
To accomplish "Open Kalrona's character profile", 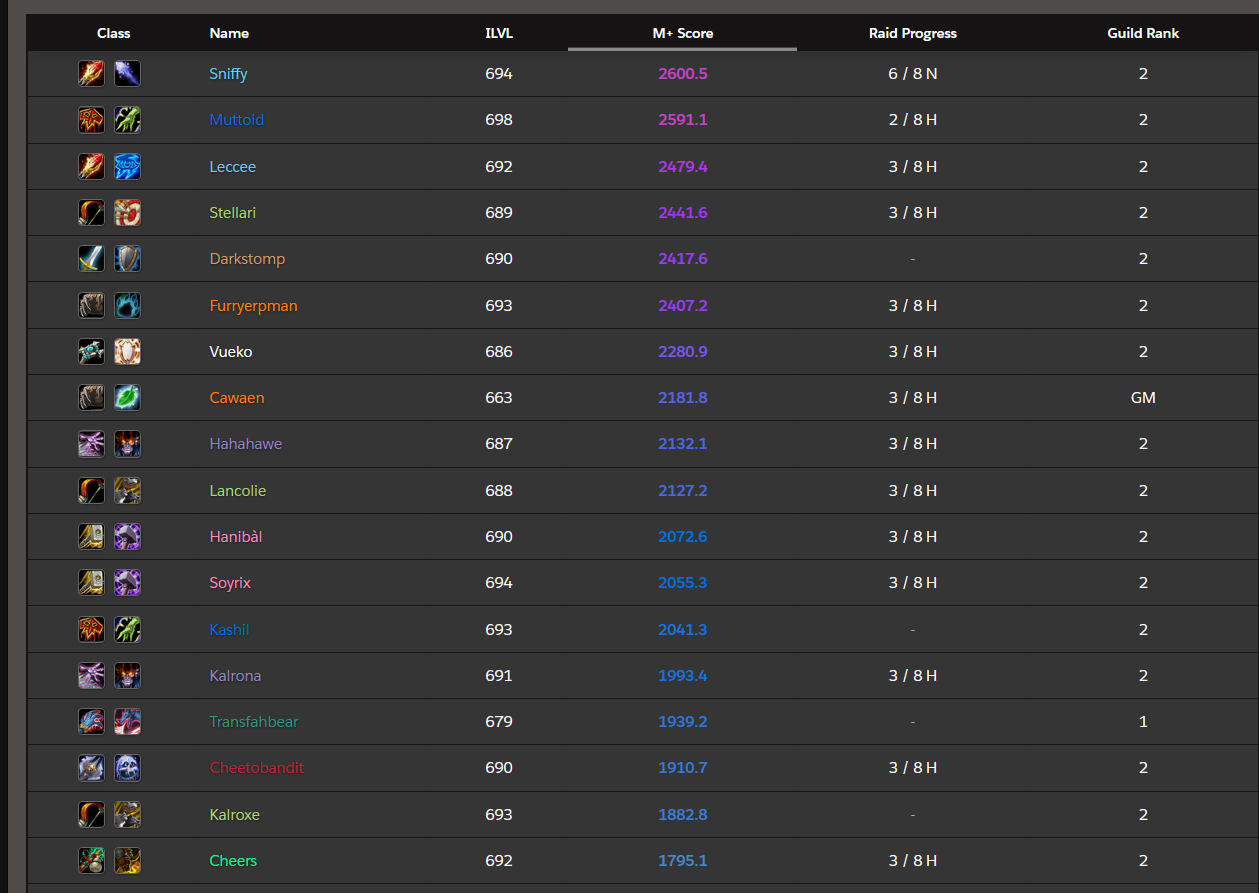I will pyautogui.click(x=235, y=675).
